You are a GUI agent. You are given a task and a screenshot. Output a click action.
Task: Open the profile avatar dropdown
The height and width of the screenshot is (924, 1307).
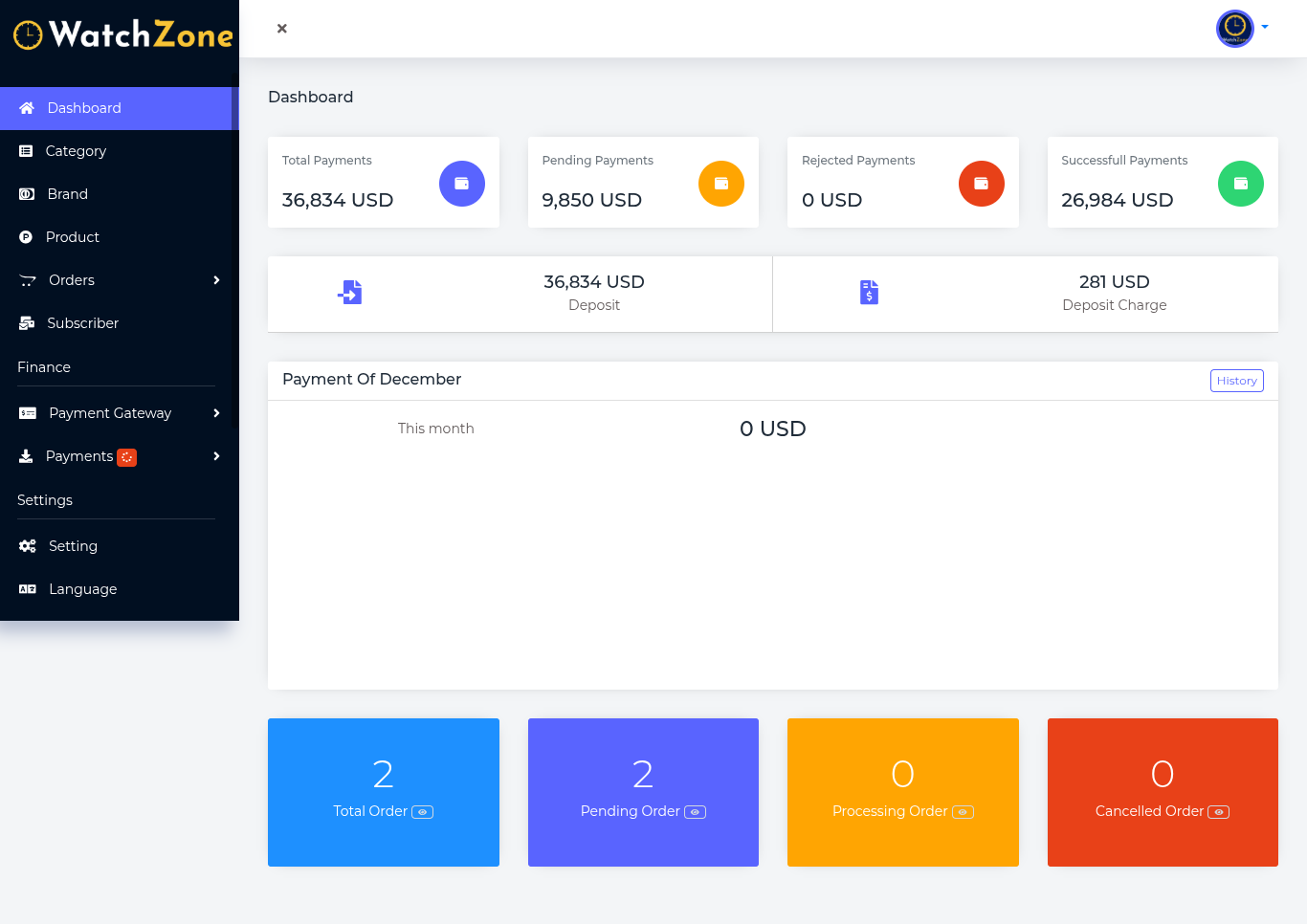1241,29
